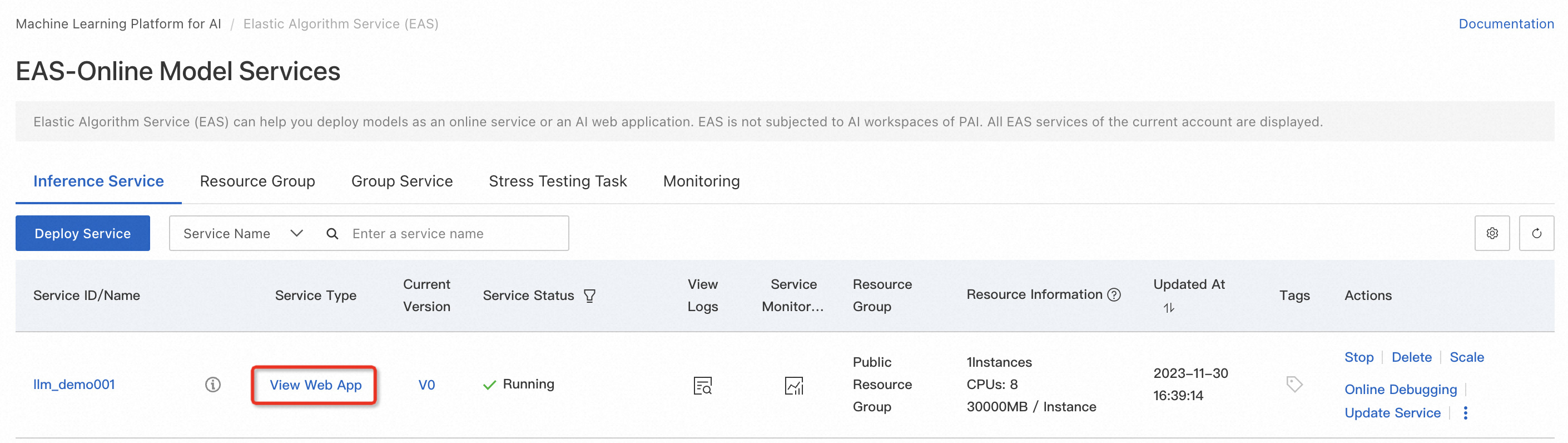Open the Group Service tab
The image size is (1568, 443).
(402, 181)
